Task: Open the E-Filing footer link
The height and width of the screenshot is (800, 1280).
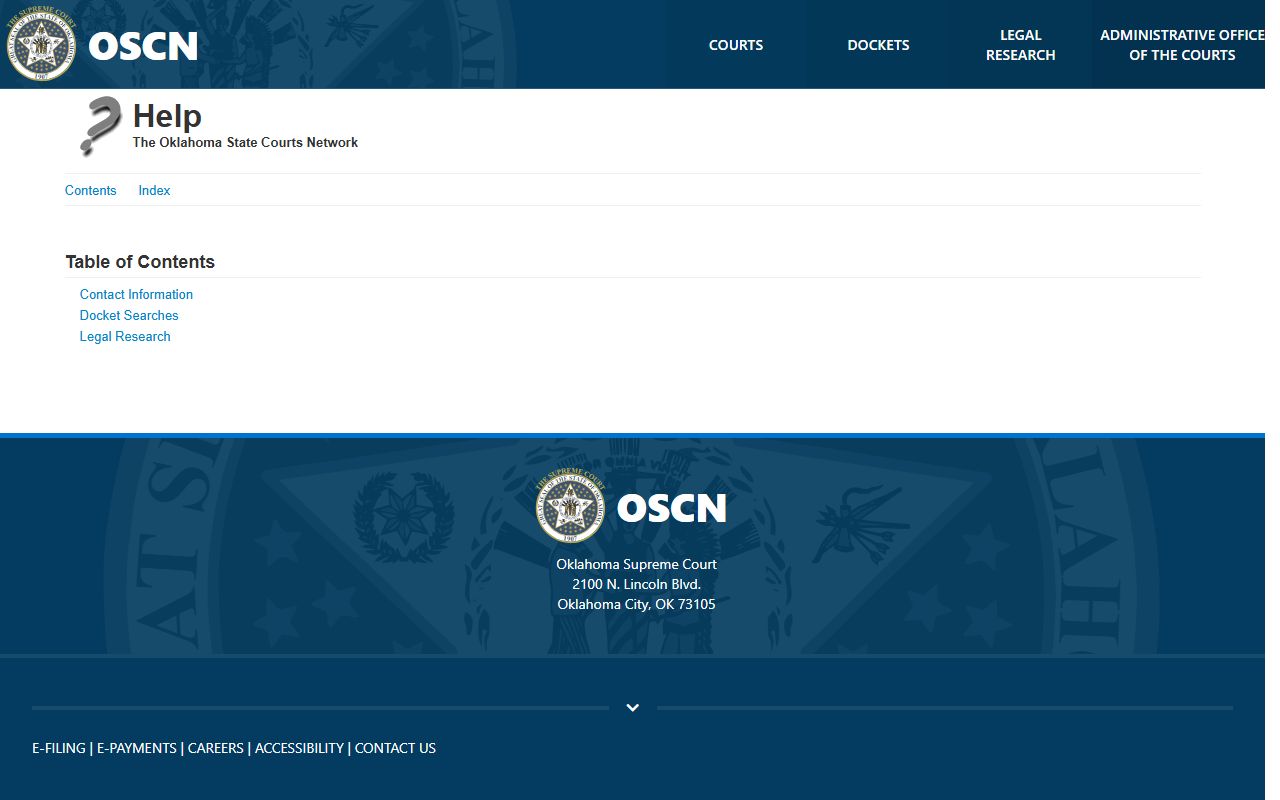Action: tap(59, 748)
